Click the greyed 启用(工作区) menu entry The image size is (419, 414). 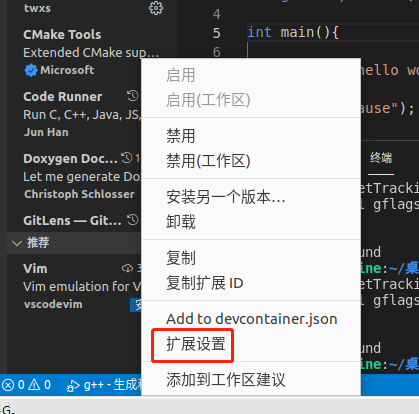click(x=208, y=100)
